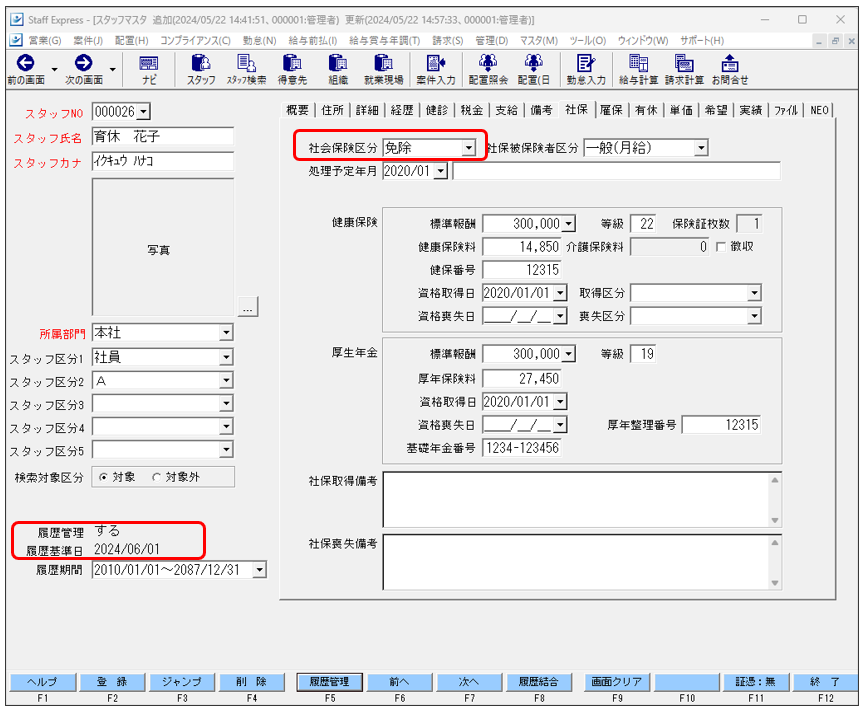Click the 次の画面 forward arrow icon
Image resolution: width=862 pixels, height=711 pixels.
83,63
